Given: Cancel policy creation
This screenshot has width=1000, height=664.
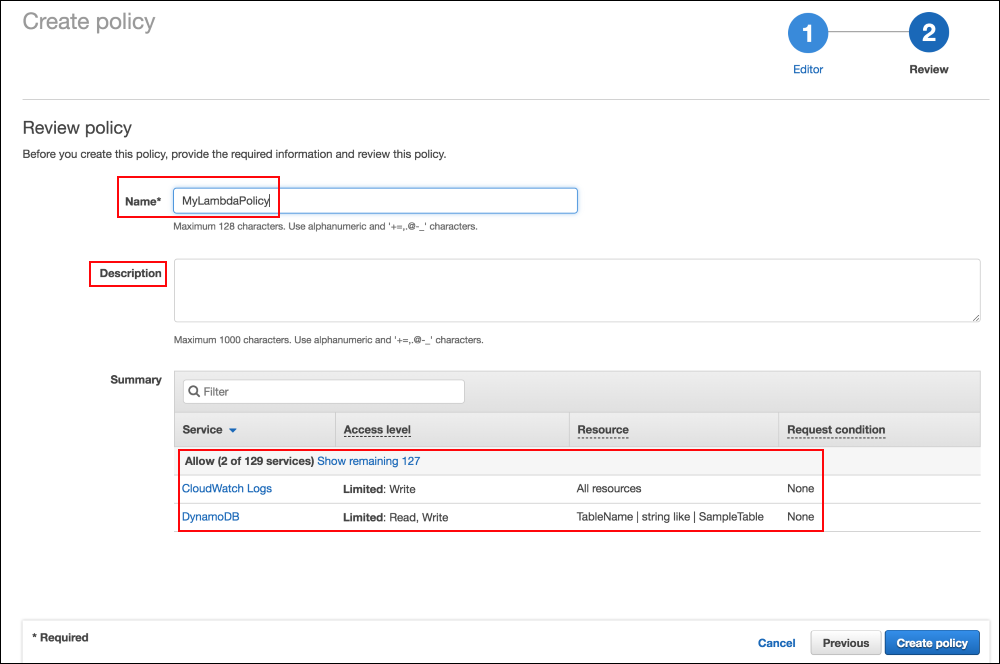Looking at the screenshot, I should tap(776, 643).
